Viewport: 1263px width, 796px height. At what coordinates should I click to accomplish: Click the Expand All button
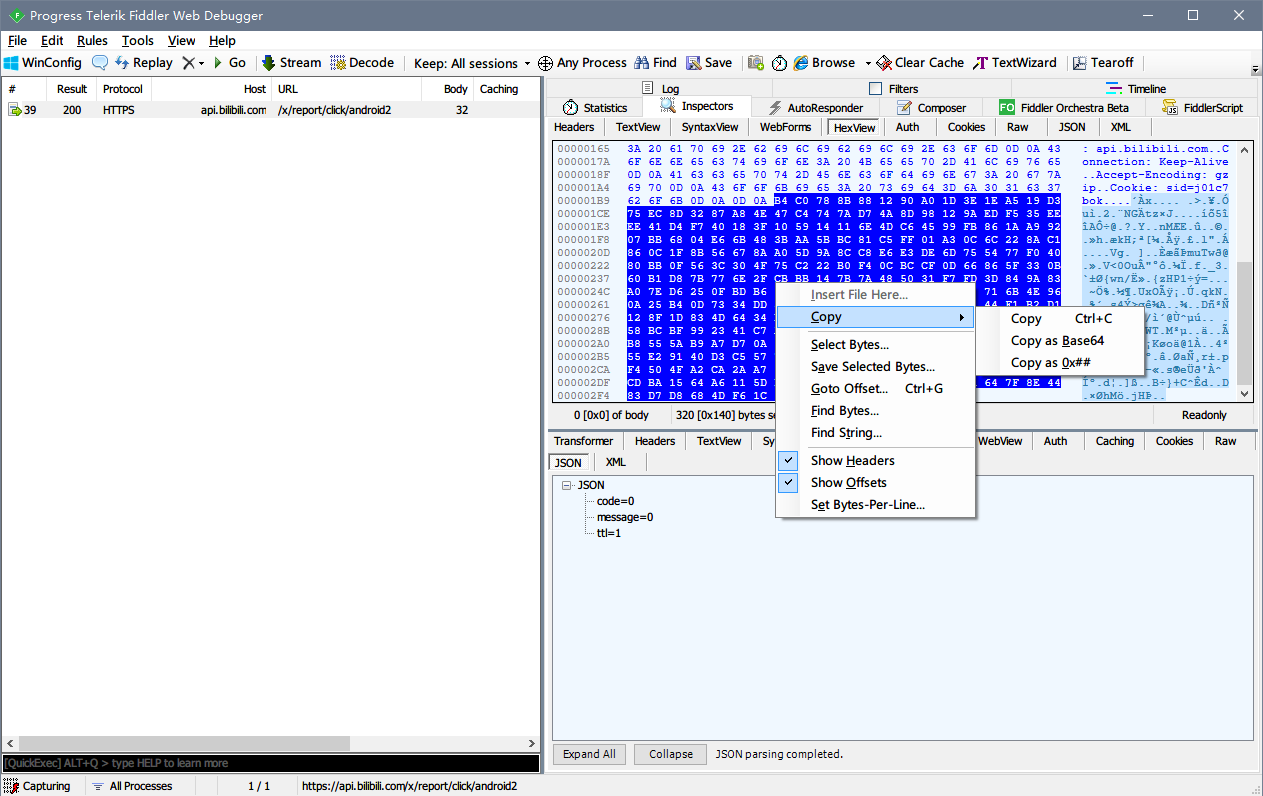point(589,754)
